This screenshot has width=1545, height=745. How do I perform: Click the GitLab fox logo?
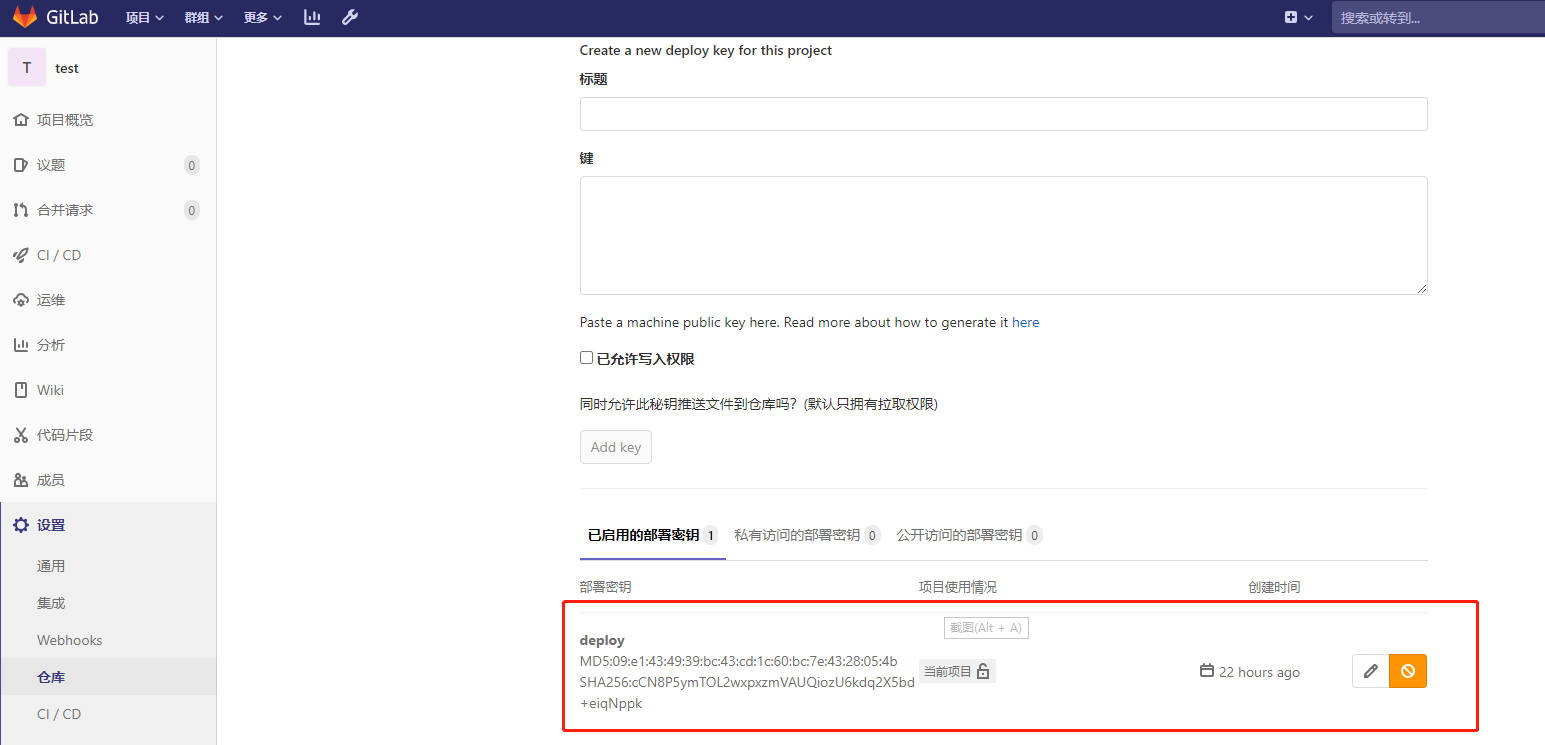[x=25, y=17]
